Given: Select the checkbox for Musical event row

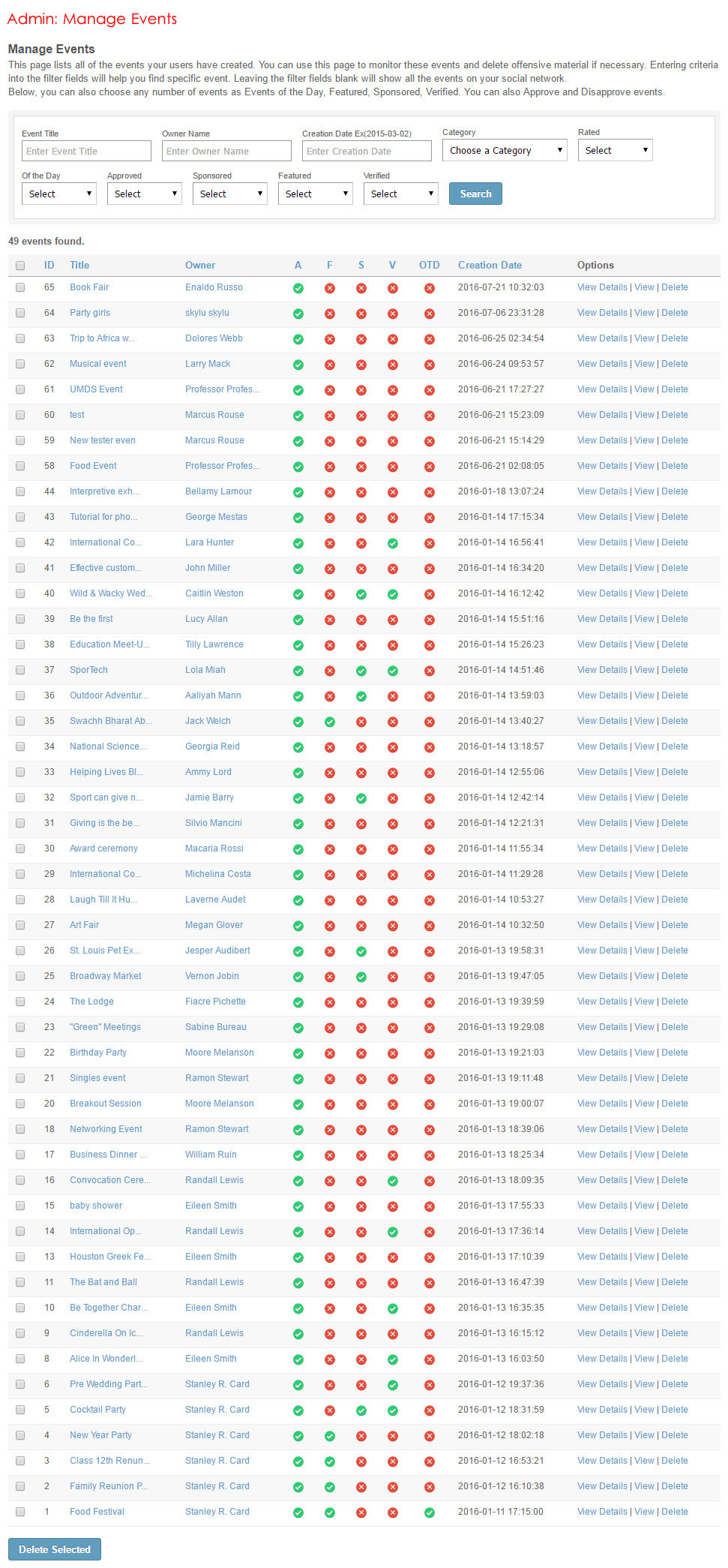Looking at the screenshot, I should point(20,364).
